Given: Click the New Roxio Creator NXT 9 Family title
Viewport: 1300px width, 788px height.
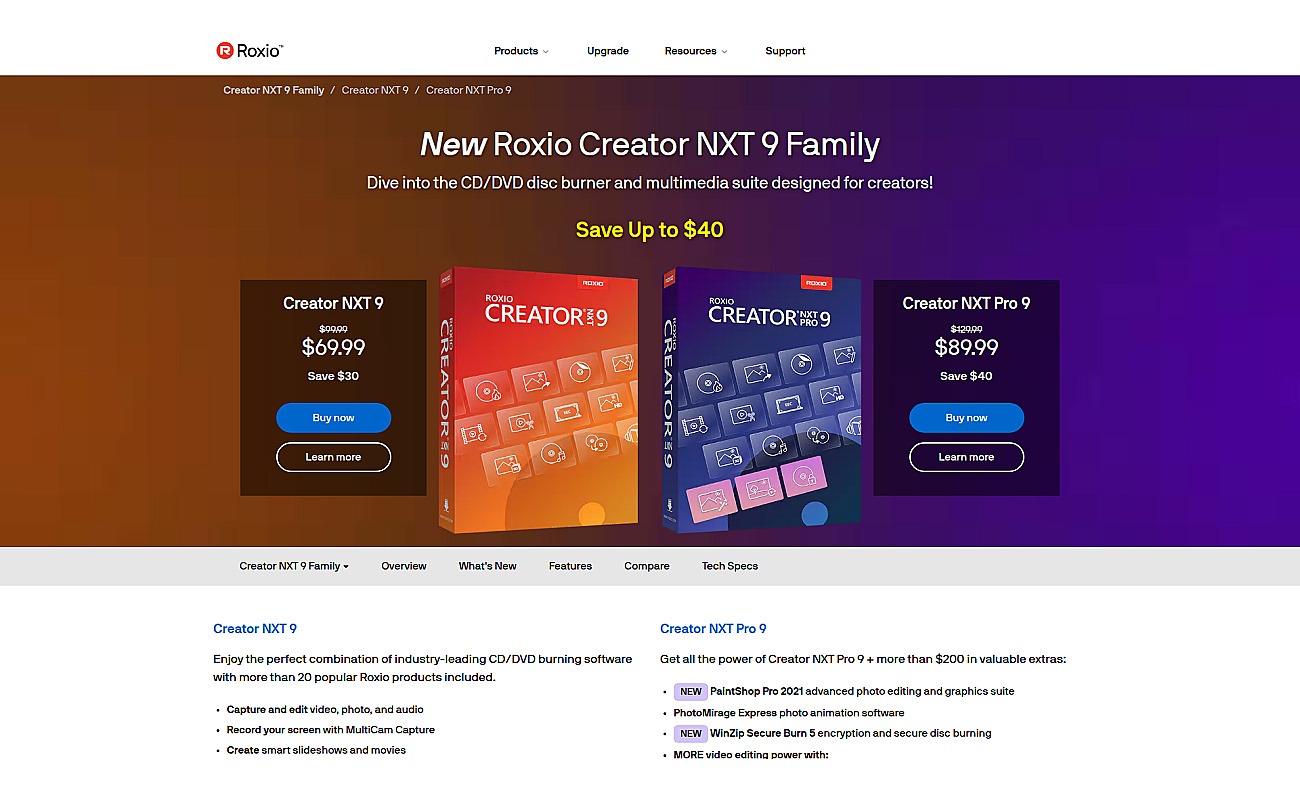Looking at the screenshot, I should (650, 145).
